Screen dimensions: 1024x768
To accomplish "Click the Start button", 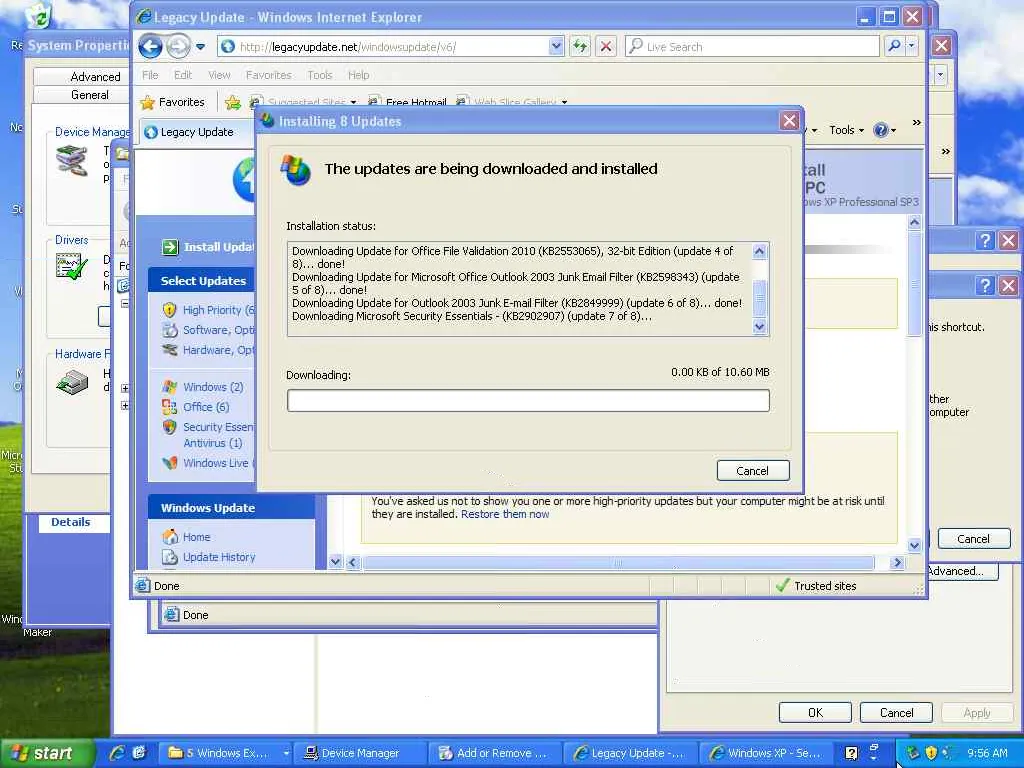I will 47,753.
